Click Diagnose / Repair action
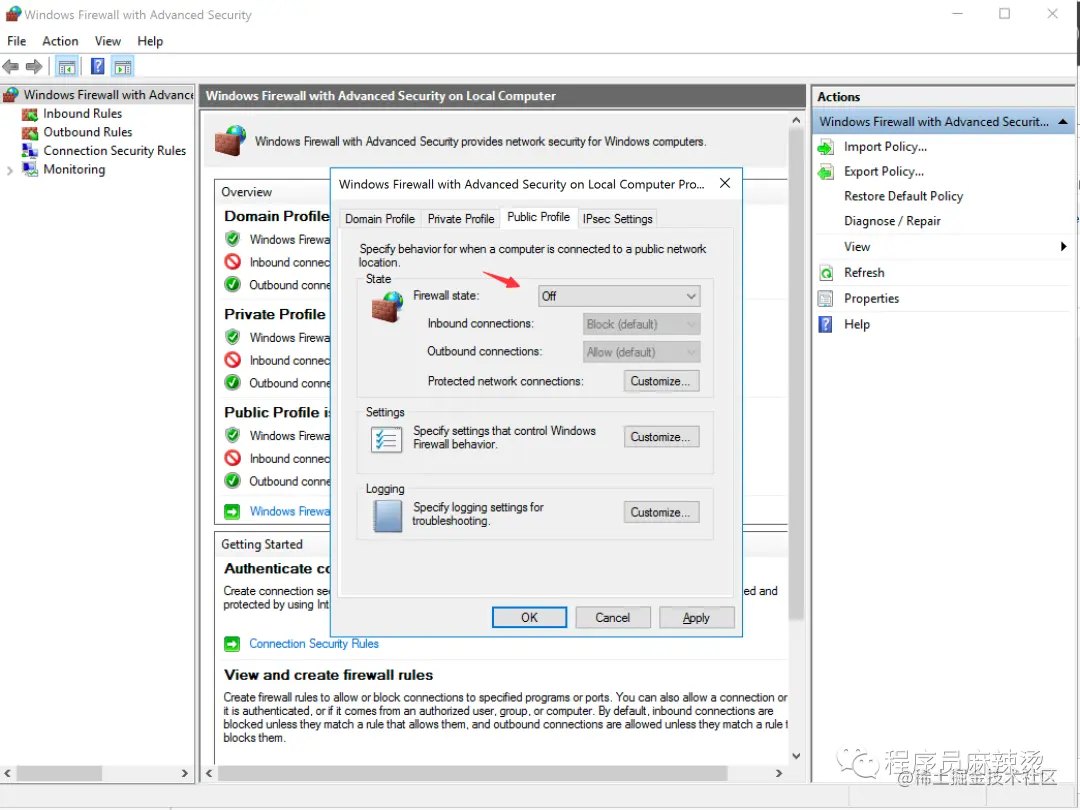The width and height of the screenshot is (1080, 810). point(892,221)
